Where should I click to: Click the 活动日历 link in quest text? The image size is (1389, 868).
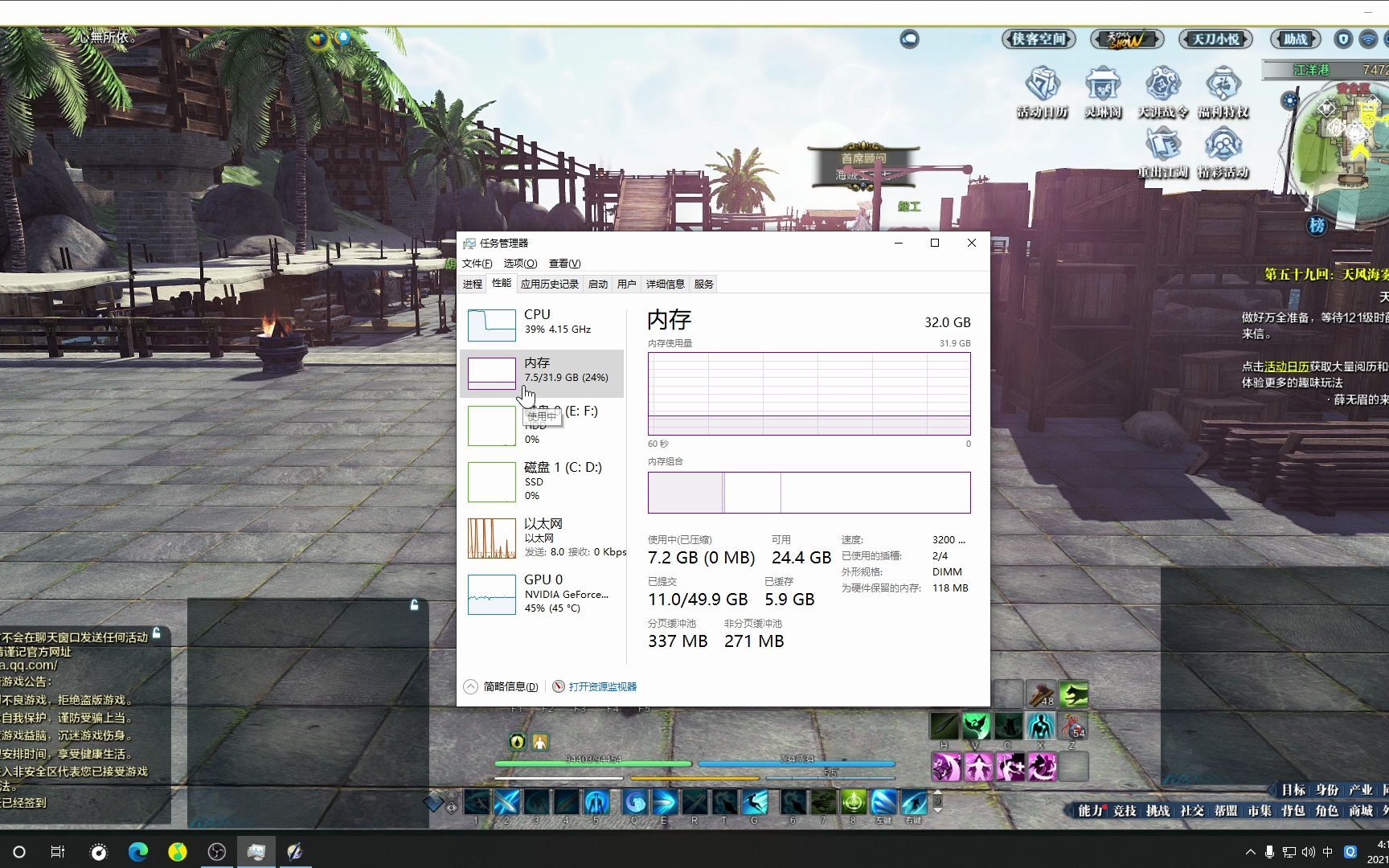coord(1287,366)
